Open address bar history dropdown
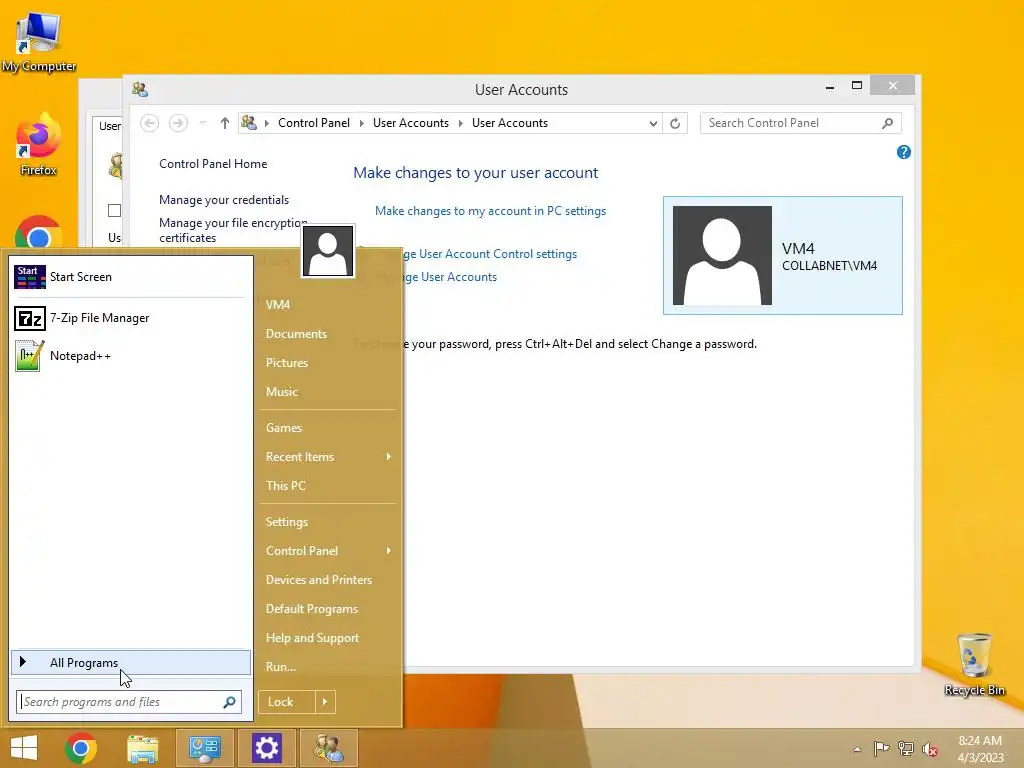The image size is (1024, 768). (x=653, y=123)
